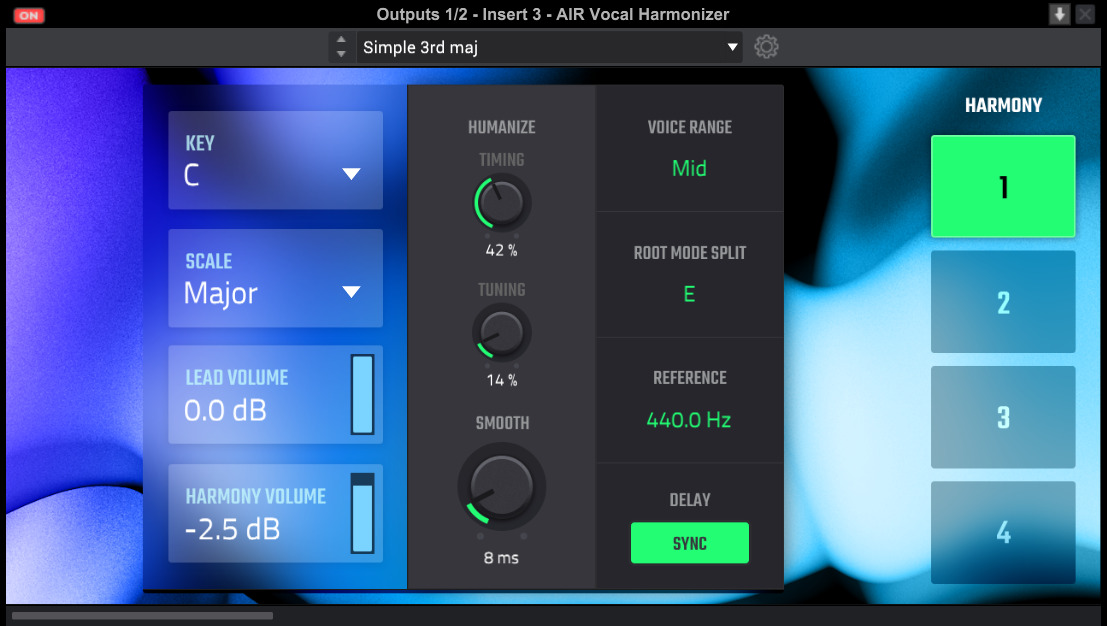The width and height of the screenshot is (1107, 626).
Task: Select previous preset with up arrow
Action: coord(341,40)
